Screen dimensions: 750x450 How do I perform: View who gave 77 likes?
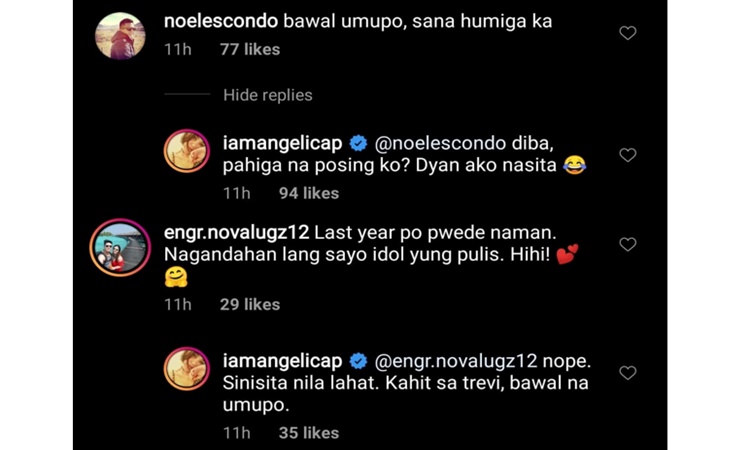click(x=250, y=49)
